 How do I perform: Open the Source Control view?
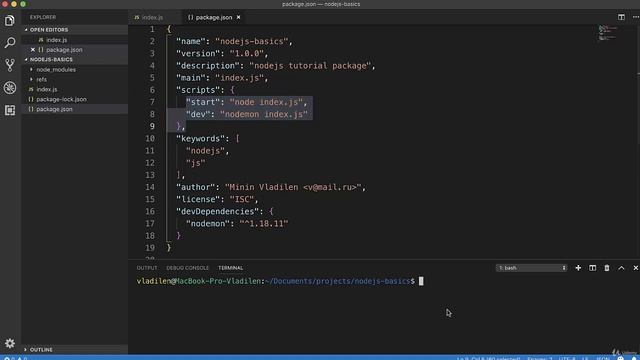coord(10,65)
